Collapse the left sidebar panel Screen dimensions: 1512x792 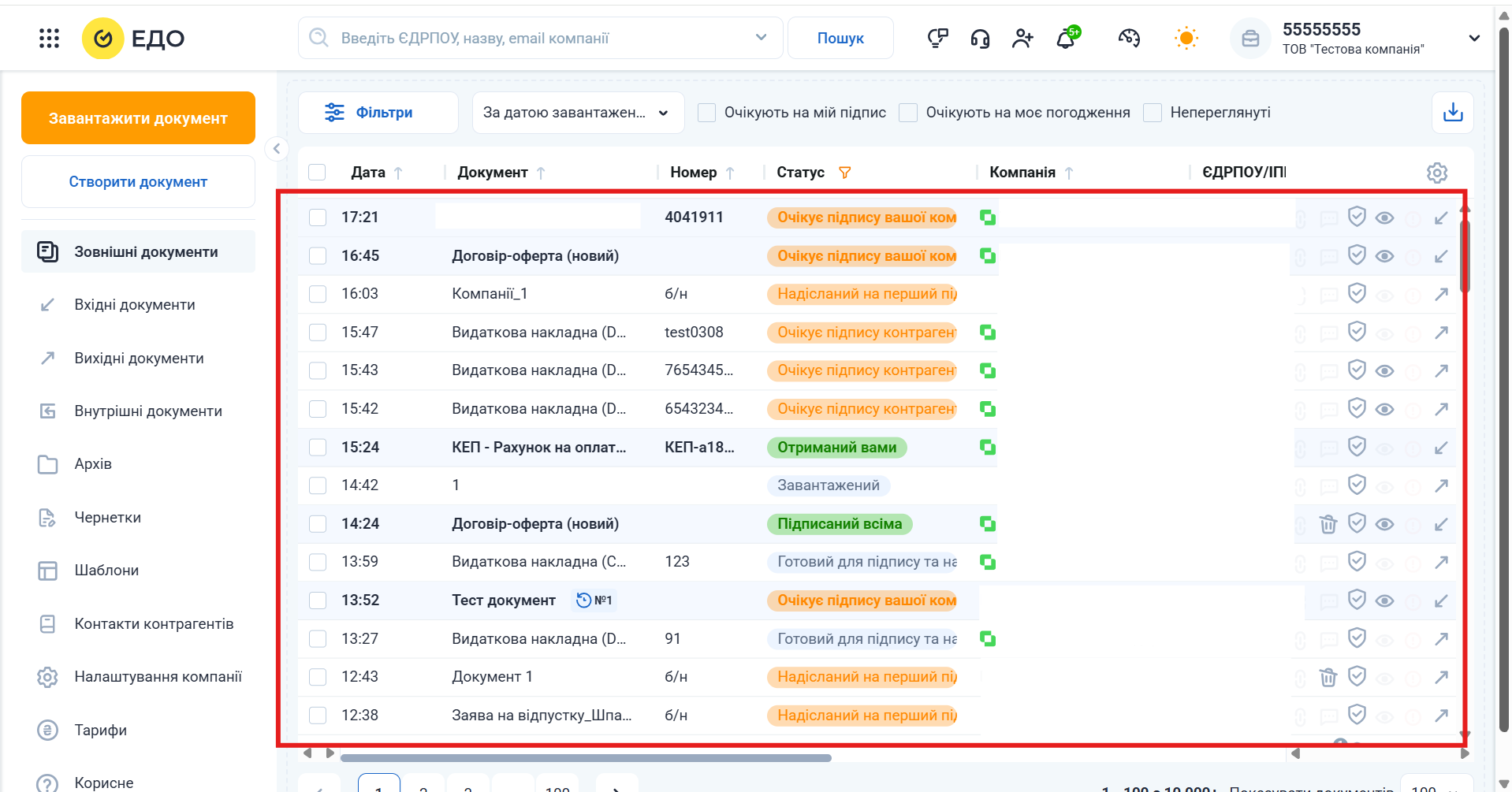click(277, 148)
